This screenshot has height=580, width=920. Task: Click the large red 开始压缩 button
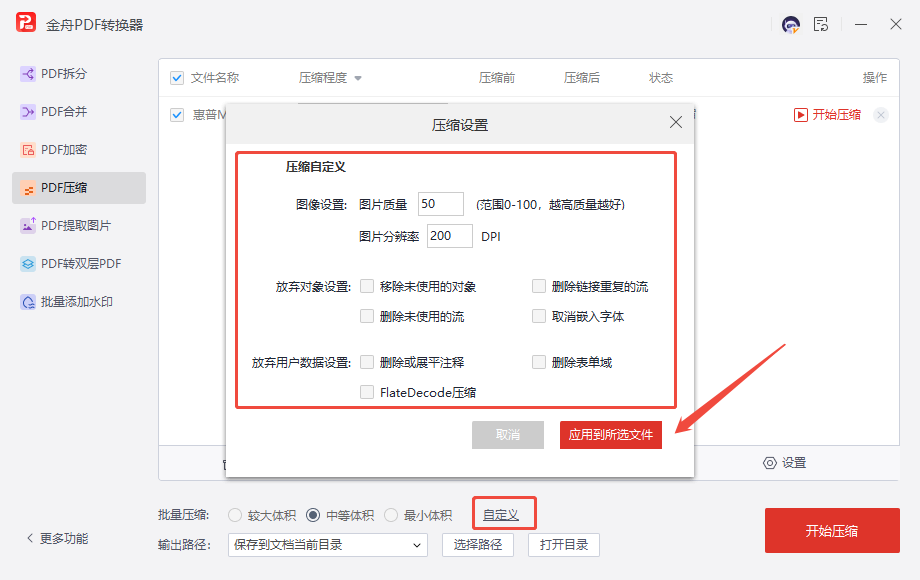tap(832, 531)
